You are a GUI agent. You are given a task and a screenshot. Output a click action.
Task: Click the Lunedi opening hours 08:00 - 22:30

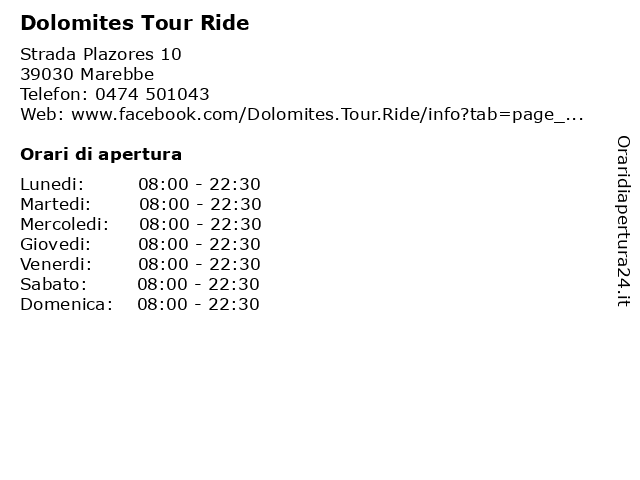click(x=199, y=184)
